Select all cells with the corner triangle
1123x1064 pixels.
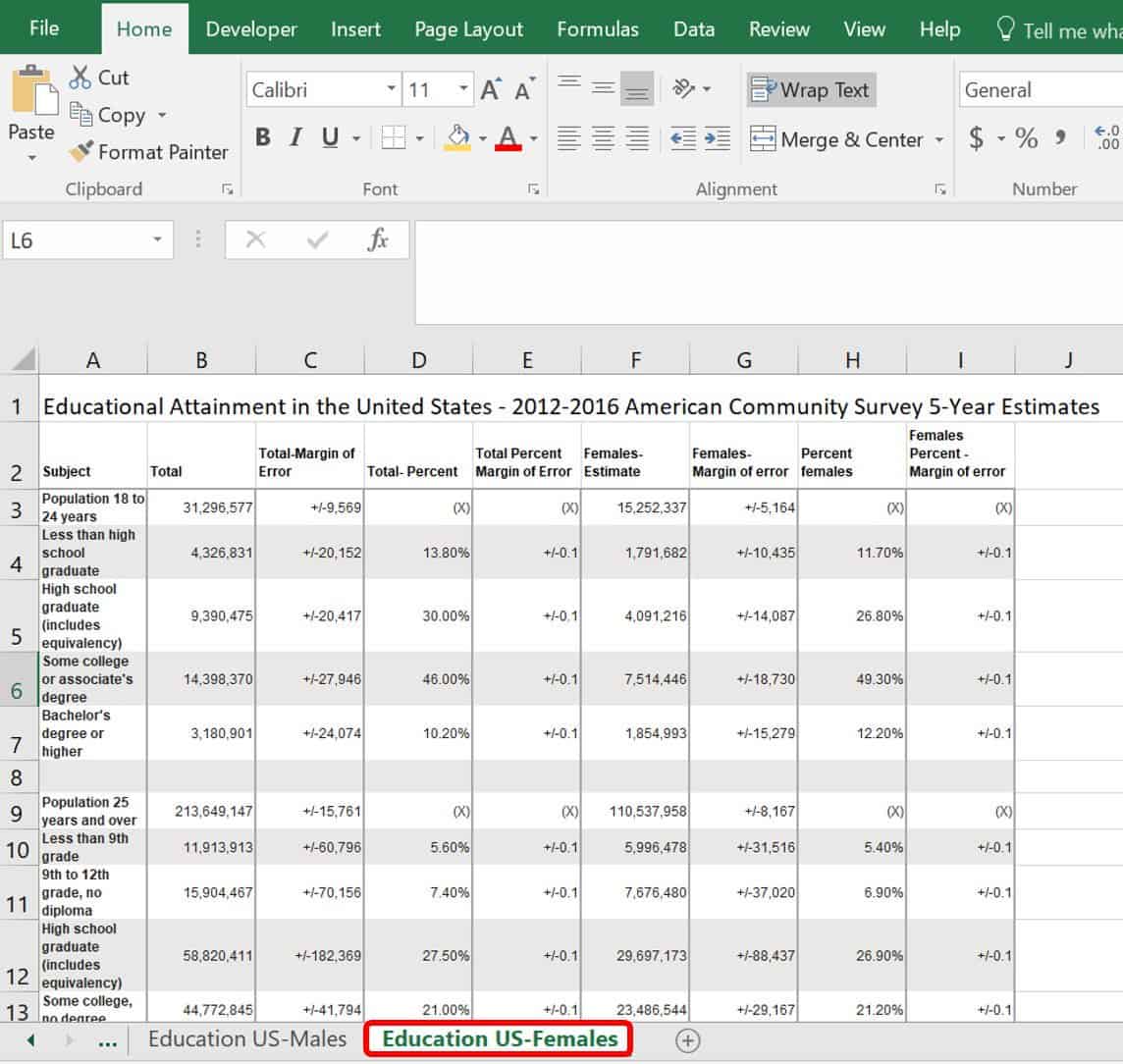click(22, 358)
